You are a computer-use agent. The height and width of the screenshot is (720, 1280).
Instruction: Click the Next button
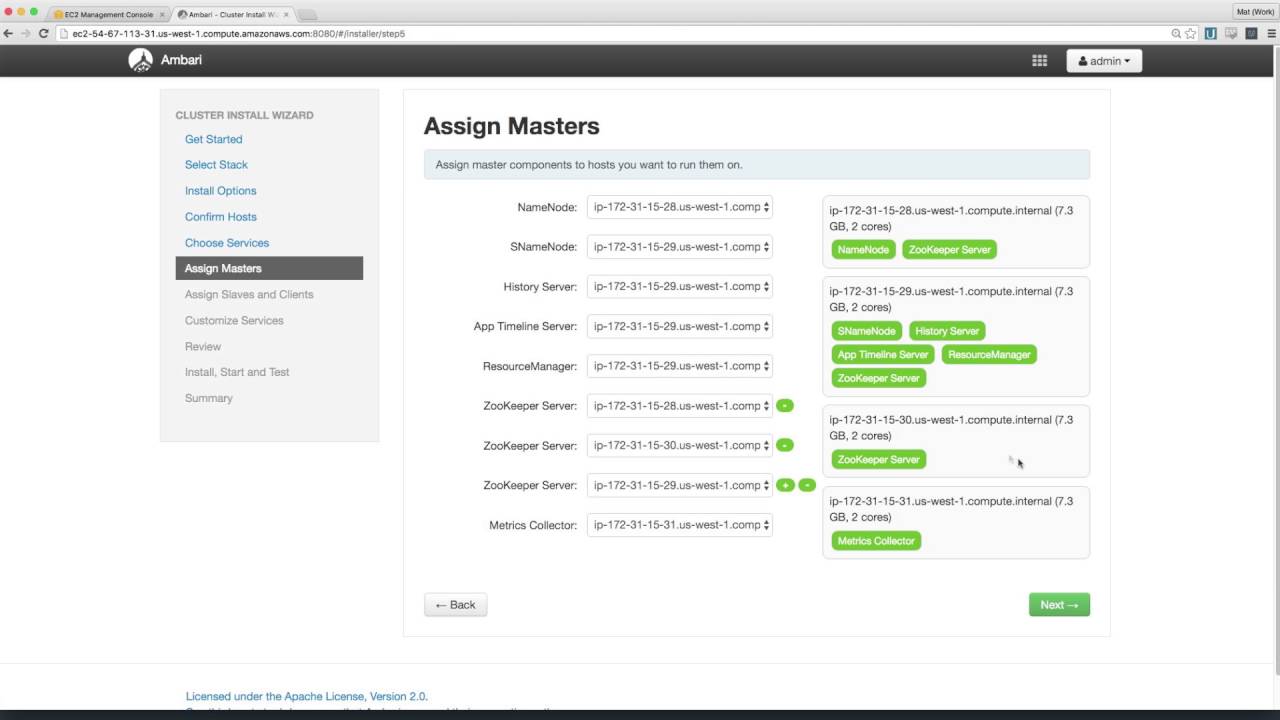(x=1059, y=605)
